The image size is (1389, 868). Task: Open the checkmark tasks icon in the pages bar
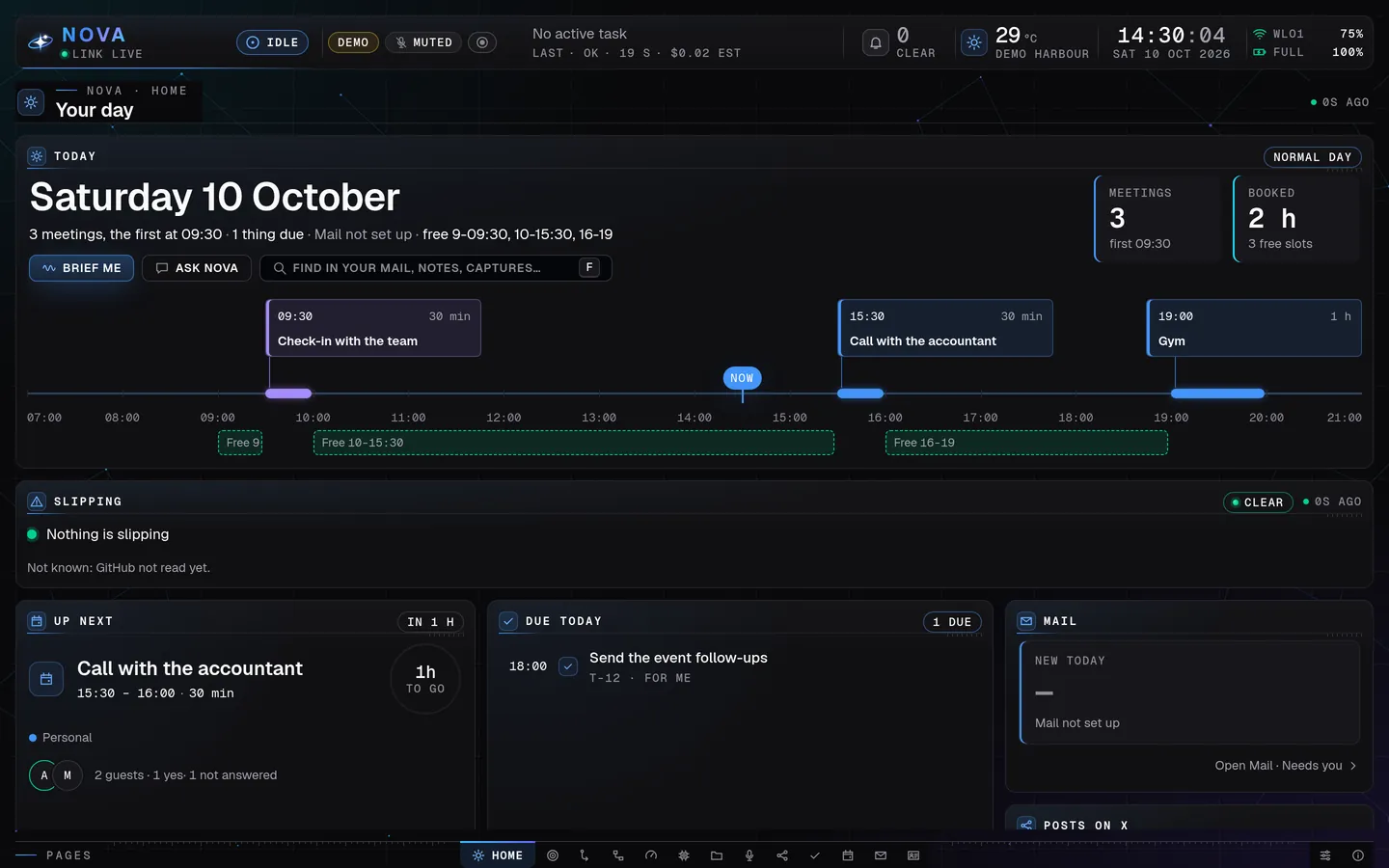[x=815, y=855]
